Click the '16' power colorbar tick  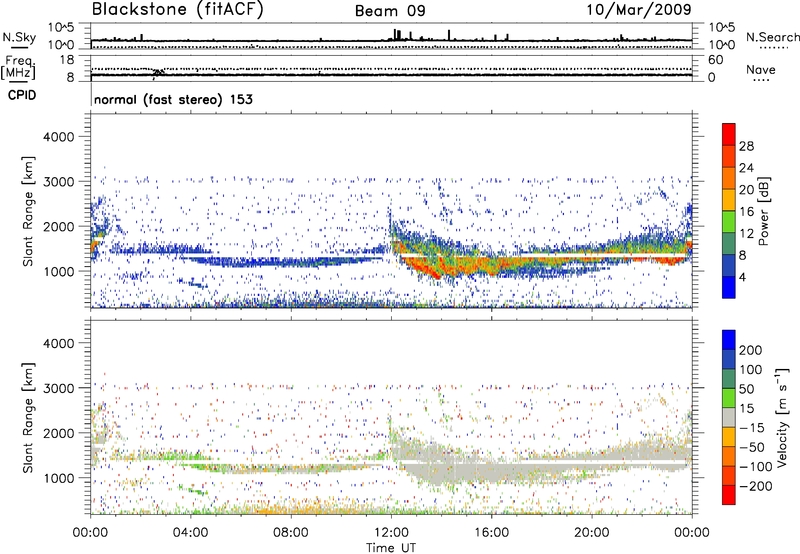pos(746,212)
